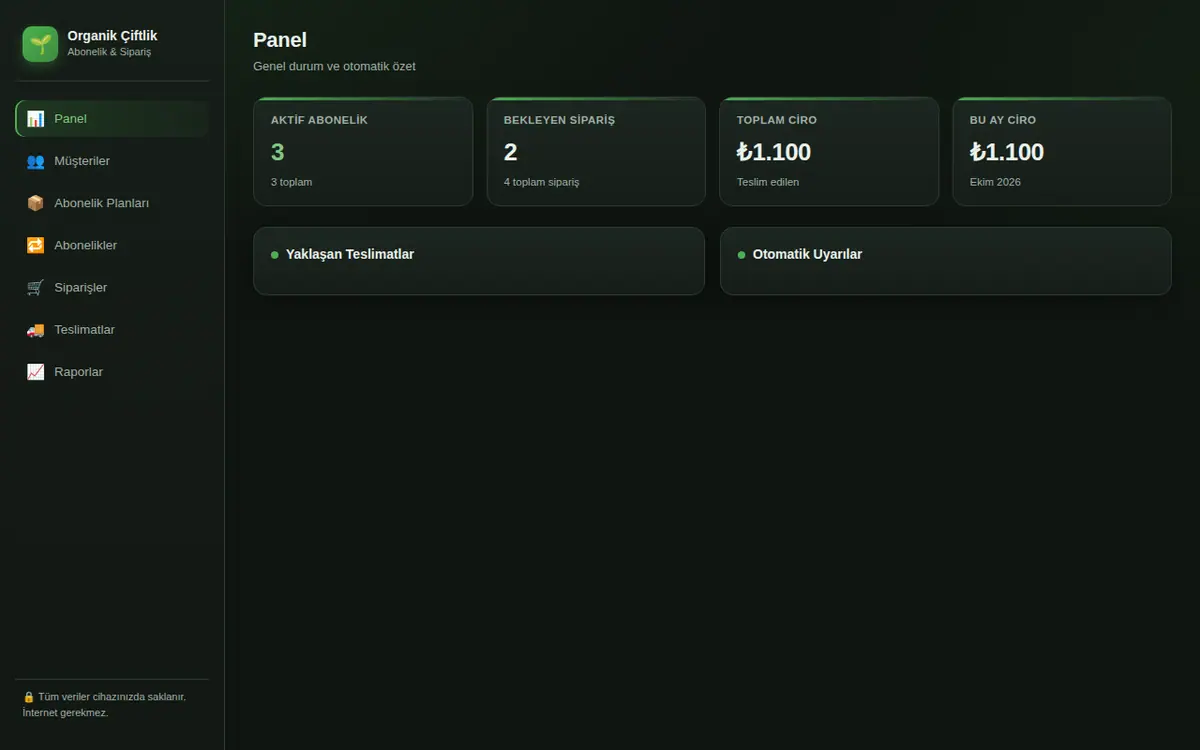Open Abonelik Planları in the sidebar
The image size is (1200, 750).
point(112,203)
